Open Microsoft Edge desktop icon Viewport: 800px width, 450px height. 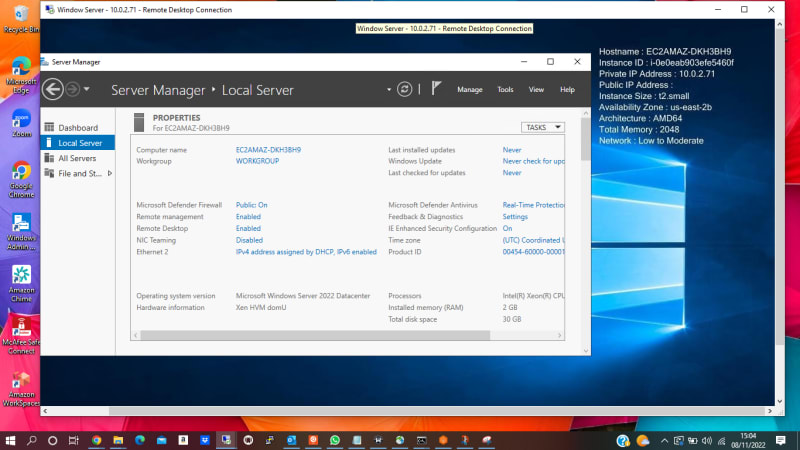21,76
